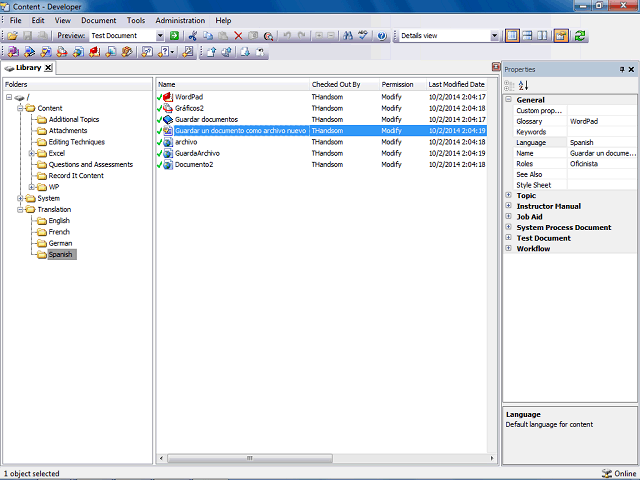Click the red X Delete icon

pyautogui.click(x=238, y=36)
